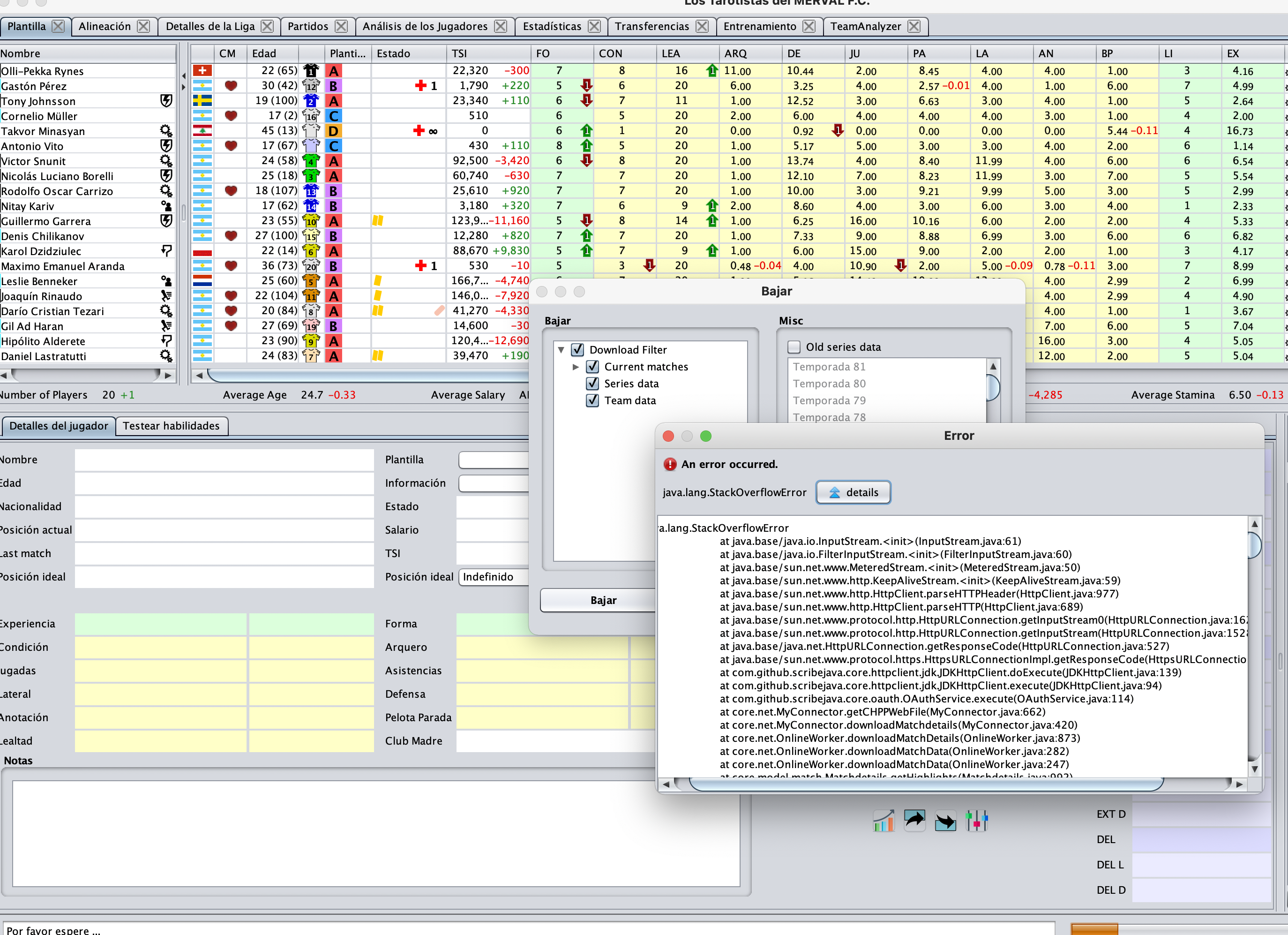This screenshot has width=1288, height=935.
Task: Click the stack trace horizontal scrollbar thumb
Action: tap(926, 784)
